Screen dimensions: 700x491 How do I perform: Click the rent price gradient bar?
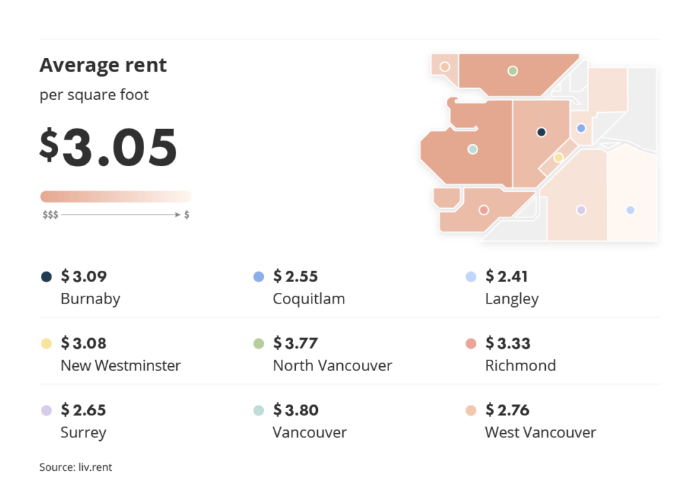coord(116,196)
